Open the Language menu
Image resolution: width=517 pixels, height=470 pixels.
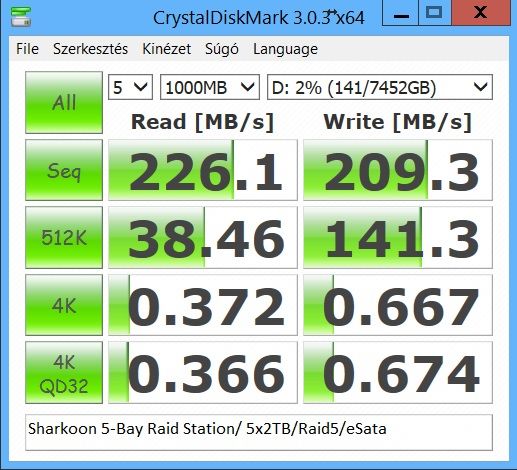click(x=285, y=50)
